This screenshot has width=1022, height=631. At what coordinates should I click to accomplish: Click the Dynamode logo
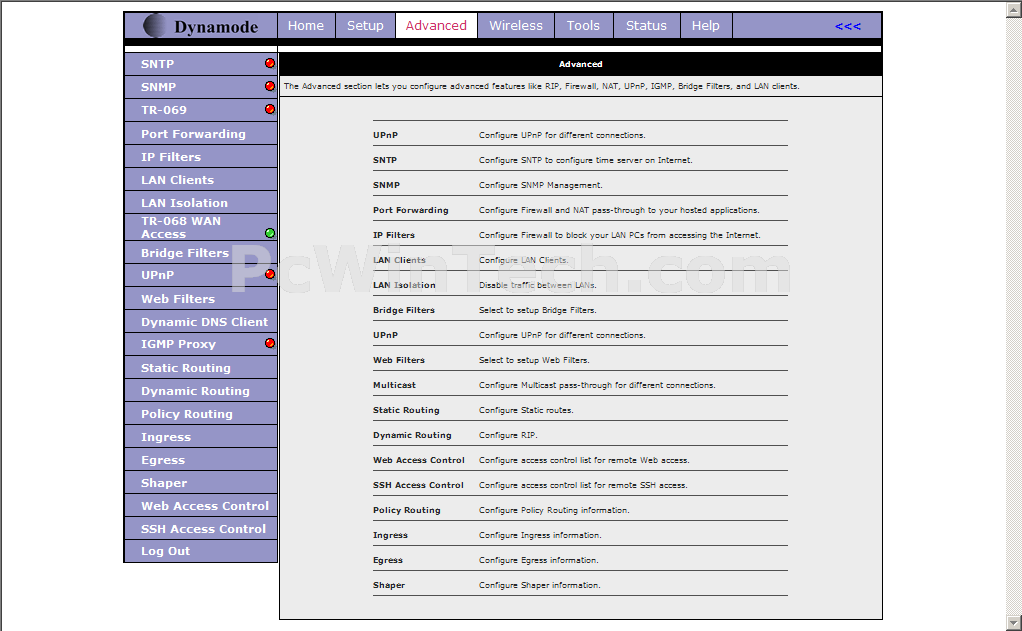point(201,26)
